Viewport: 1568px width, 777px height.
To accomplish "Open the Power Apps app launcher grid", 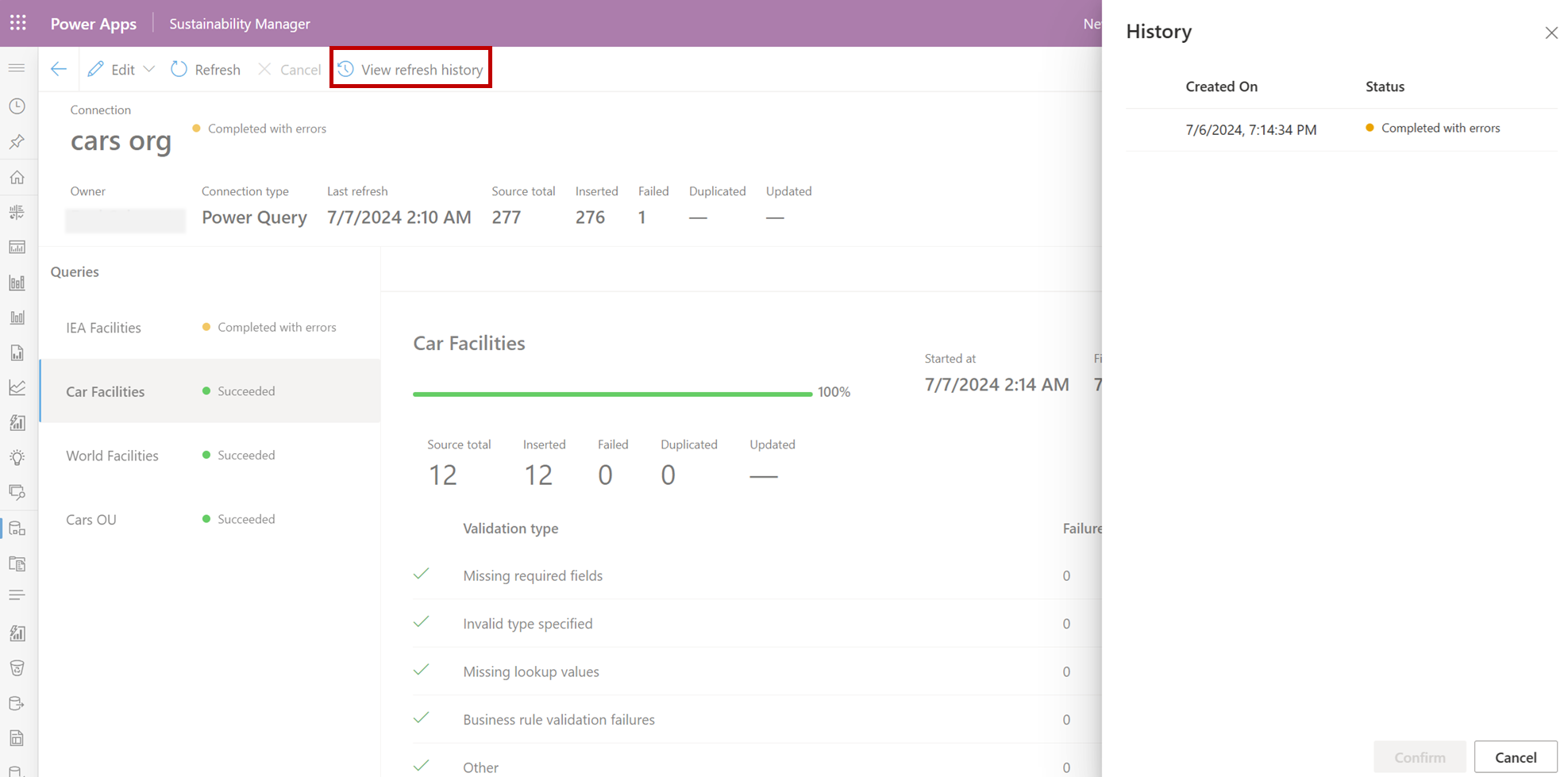I will (x=18, y=23).
